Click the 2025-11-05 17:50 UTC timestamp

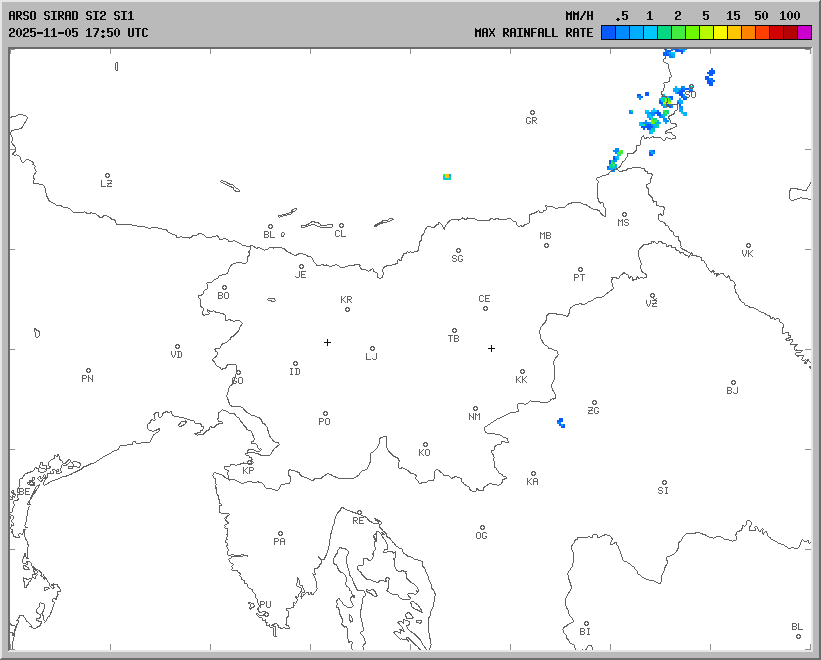78,33
